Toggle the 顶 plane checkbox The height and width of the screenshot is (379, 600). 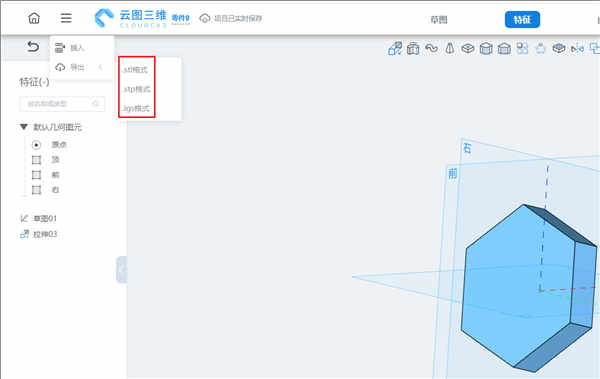36,160
